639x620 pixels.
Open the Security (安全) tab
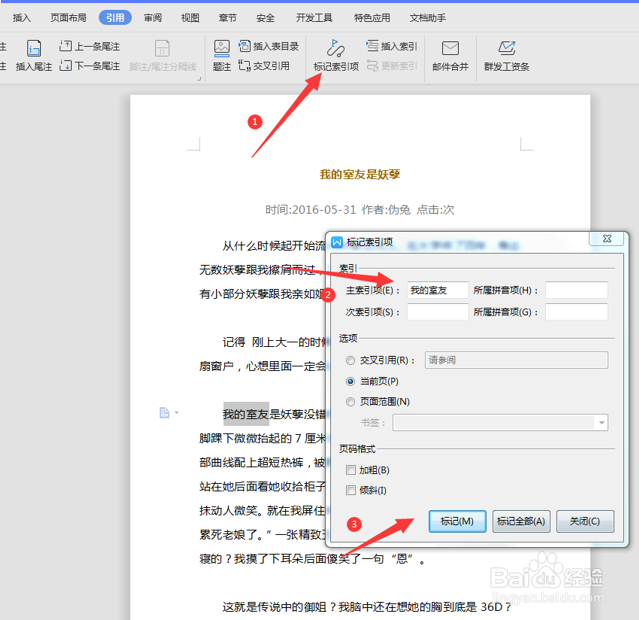[265, 18]
